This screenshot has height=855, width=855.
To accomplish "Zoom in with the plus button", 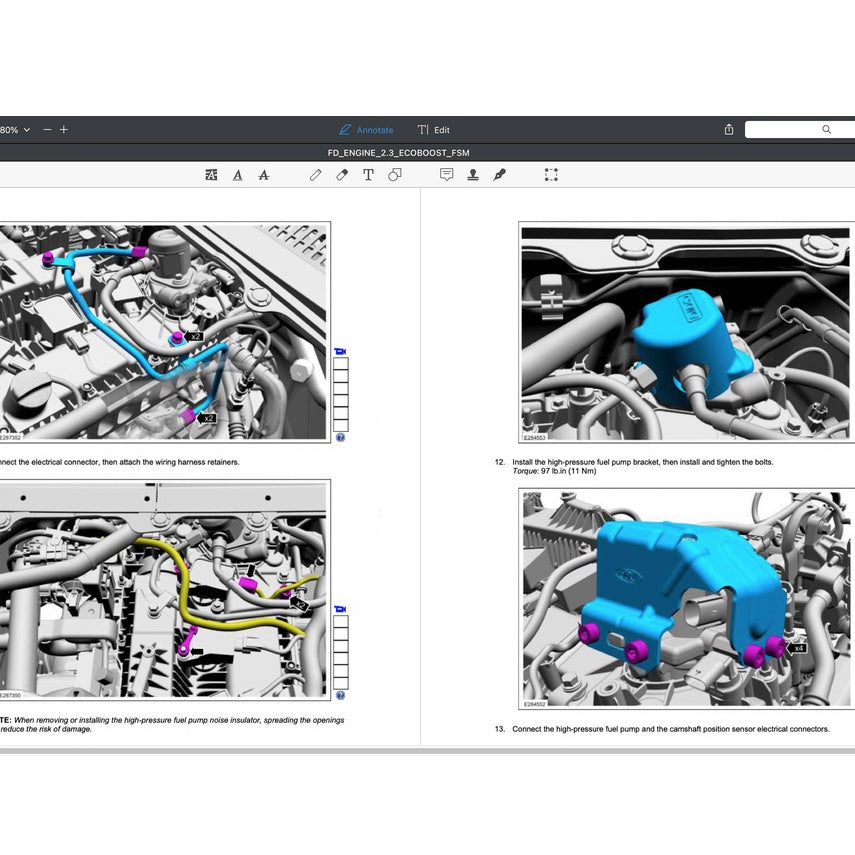I will pyautogui.click(x=64, y=130).
